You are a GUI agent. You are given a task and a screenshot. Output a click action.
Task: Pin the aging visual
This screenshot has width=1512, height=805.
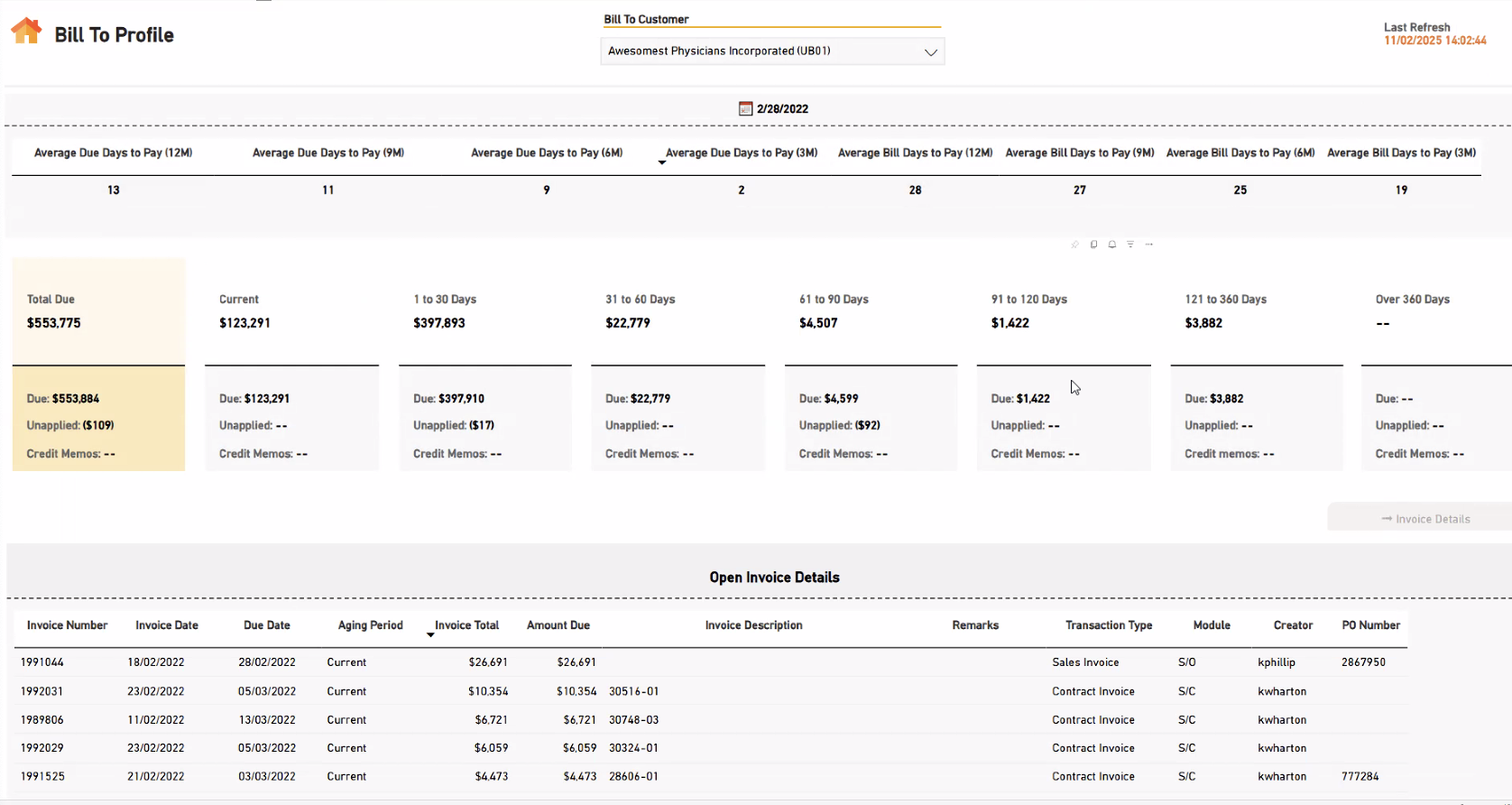click(1074, 245)
